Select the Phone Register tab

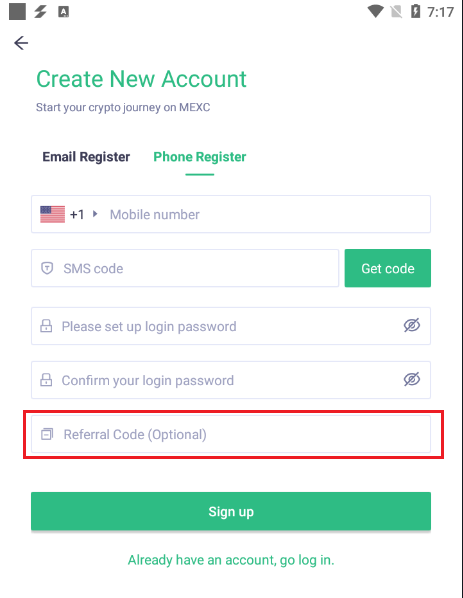[x=200, y=157]
